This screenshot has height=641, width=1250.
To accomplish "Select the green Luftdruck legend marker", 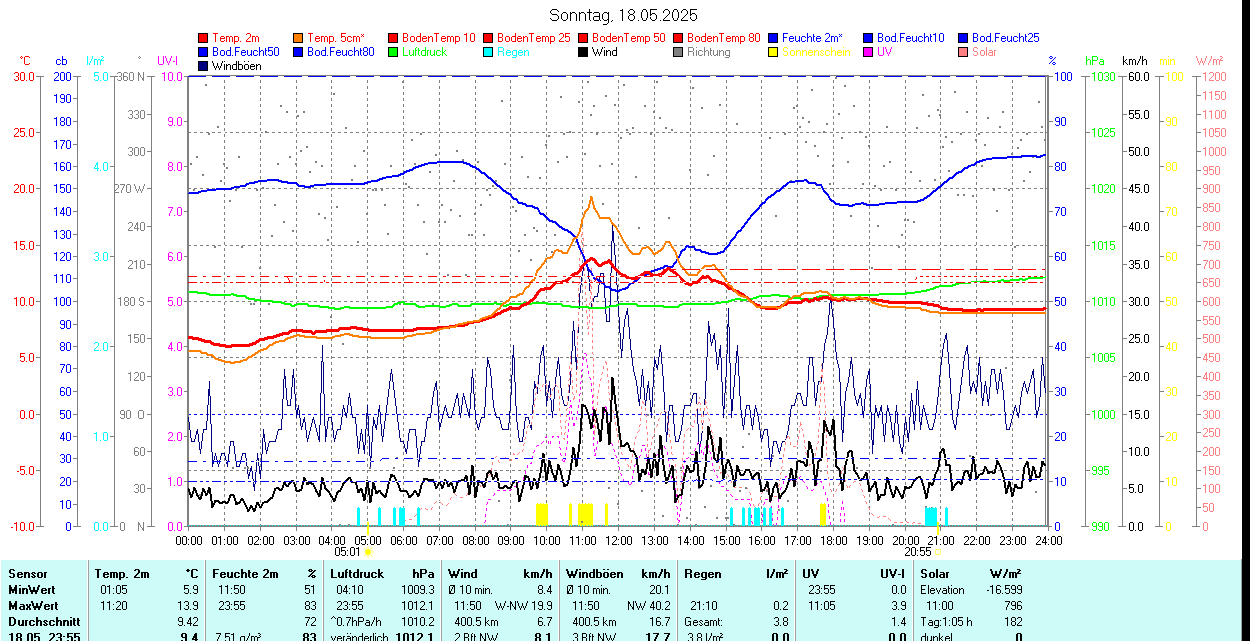I will (394, 52).
